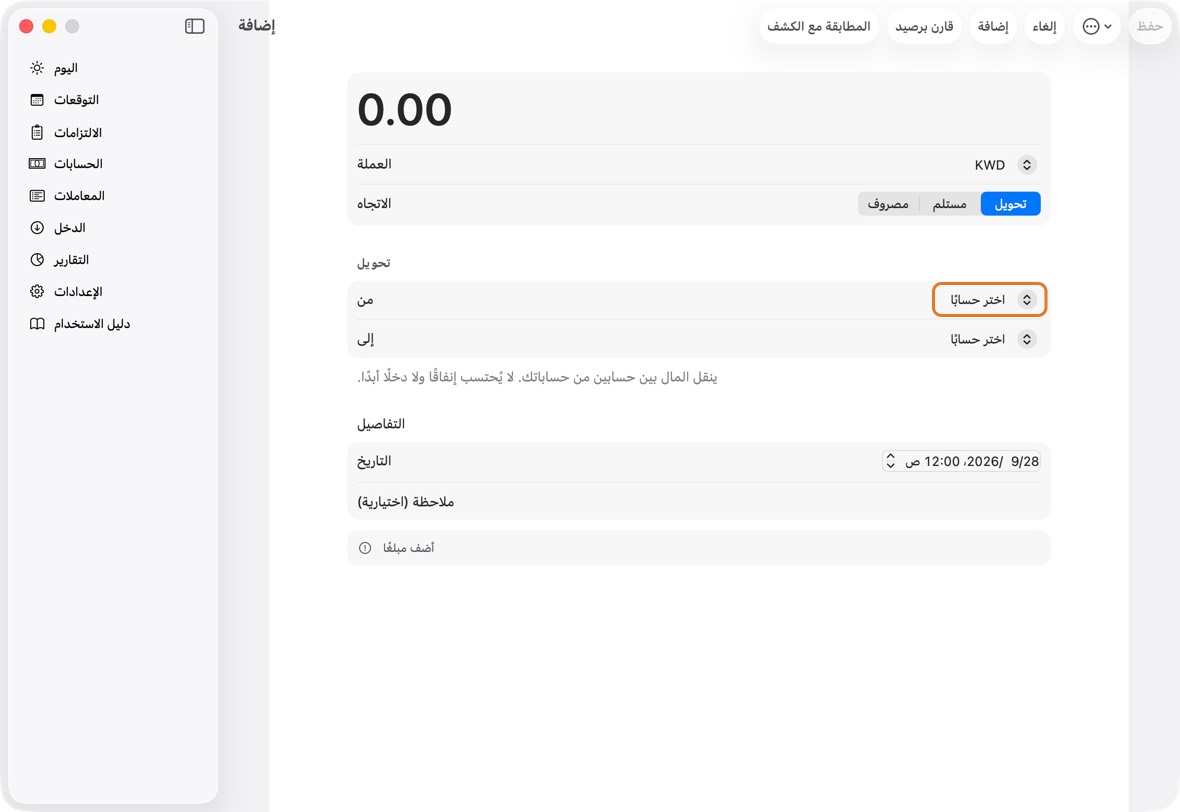Click the تحويل section heading
The width and height of the screenshot is (1180, 812).
point(373,263)
